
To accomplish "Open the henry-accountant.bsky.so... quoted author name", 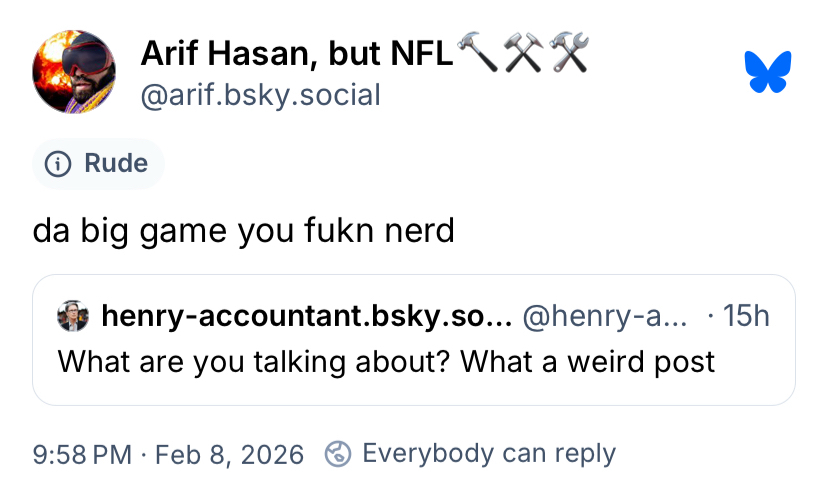I will click(x=306, y=317).
